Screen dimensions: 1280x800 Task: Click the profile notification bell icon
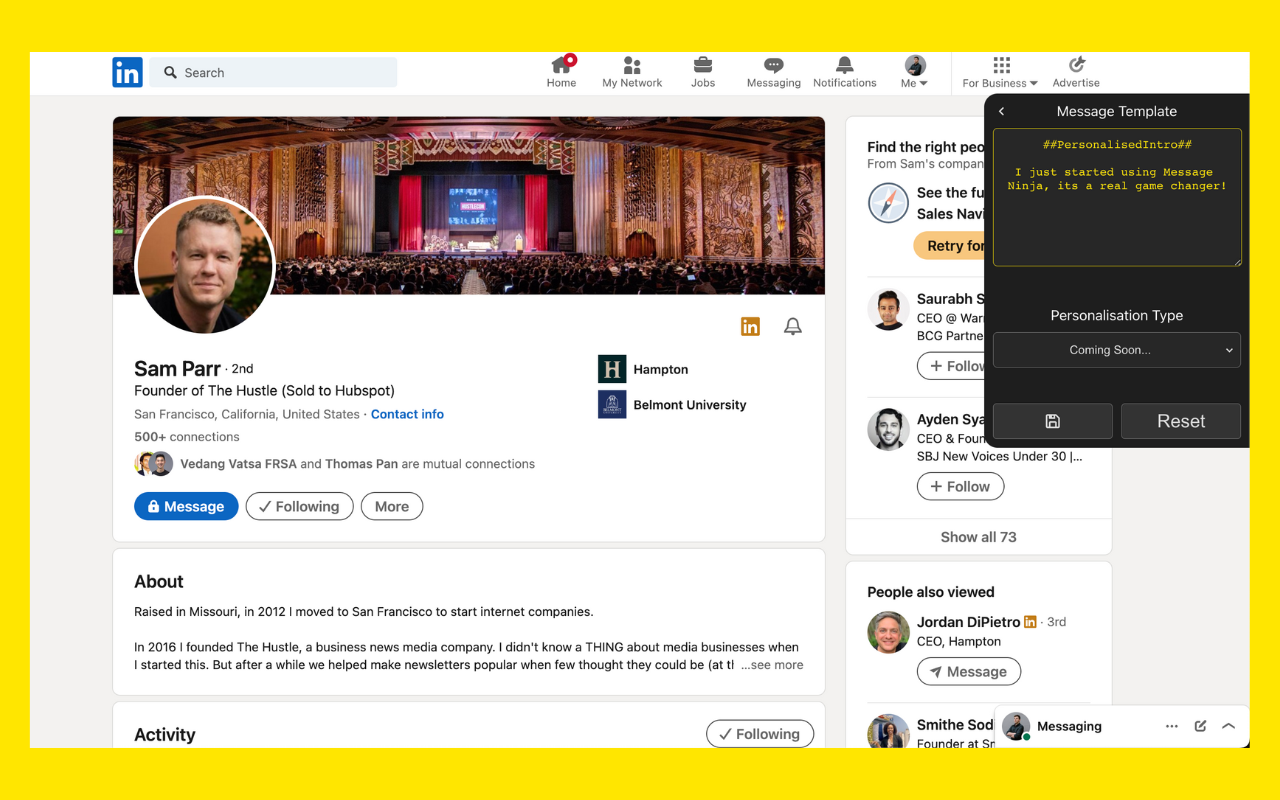click(792, 326)
